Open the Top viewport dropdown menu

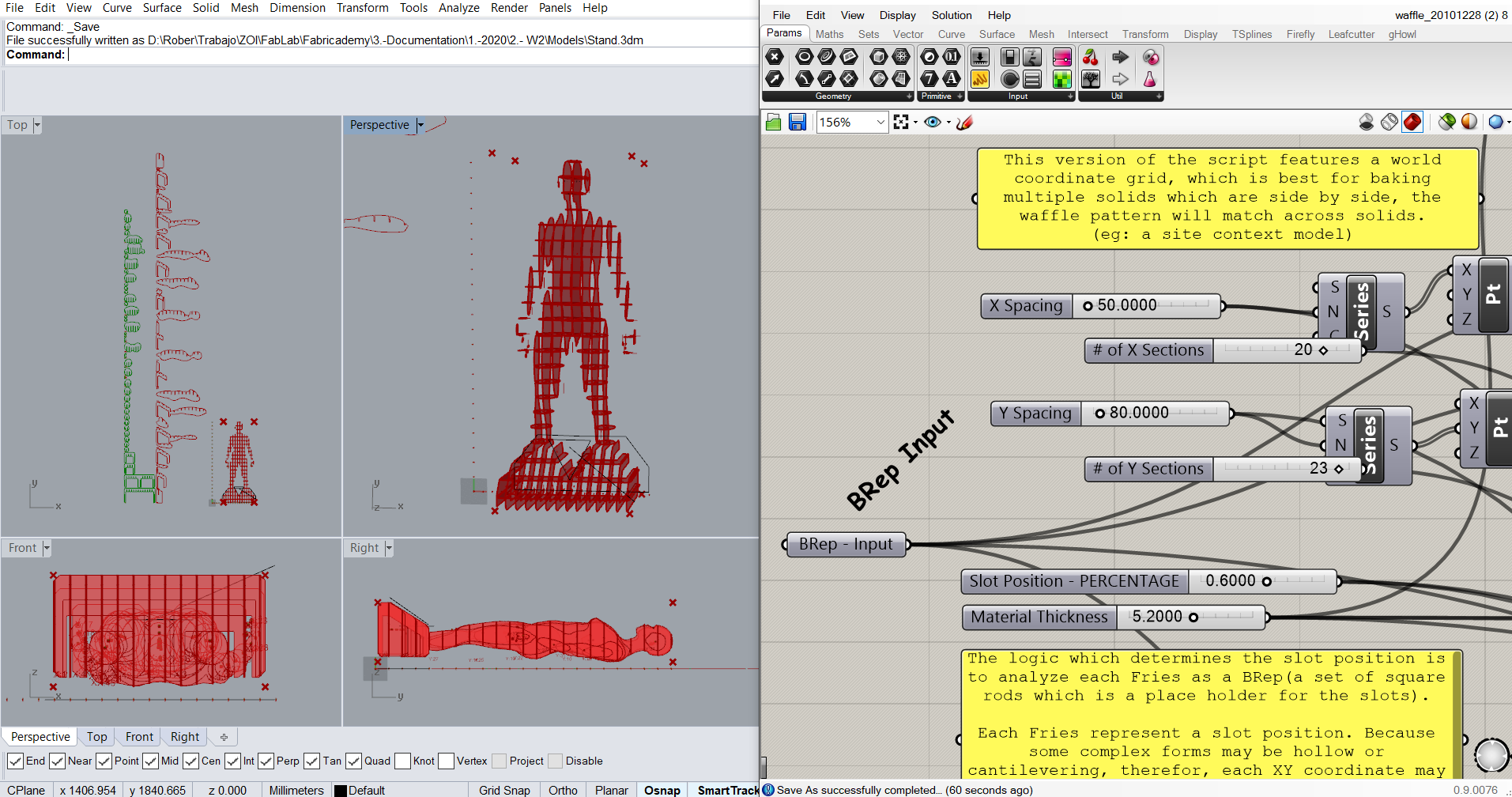click(37, 125)
